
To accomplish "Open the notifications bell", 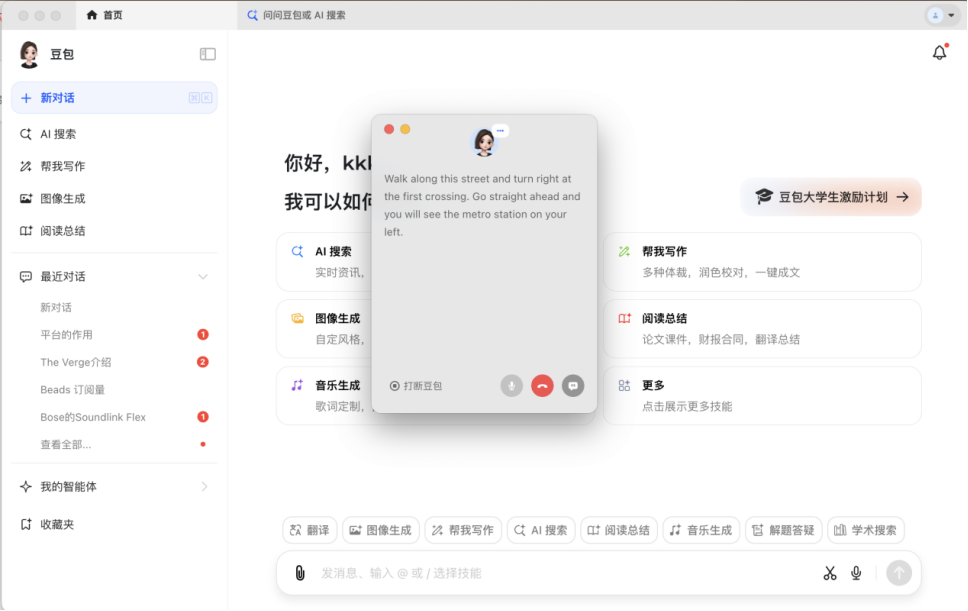I will click(940, 52).
